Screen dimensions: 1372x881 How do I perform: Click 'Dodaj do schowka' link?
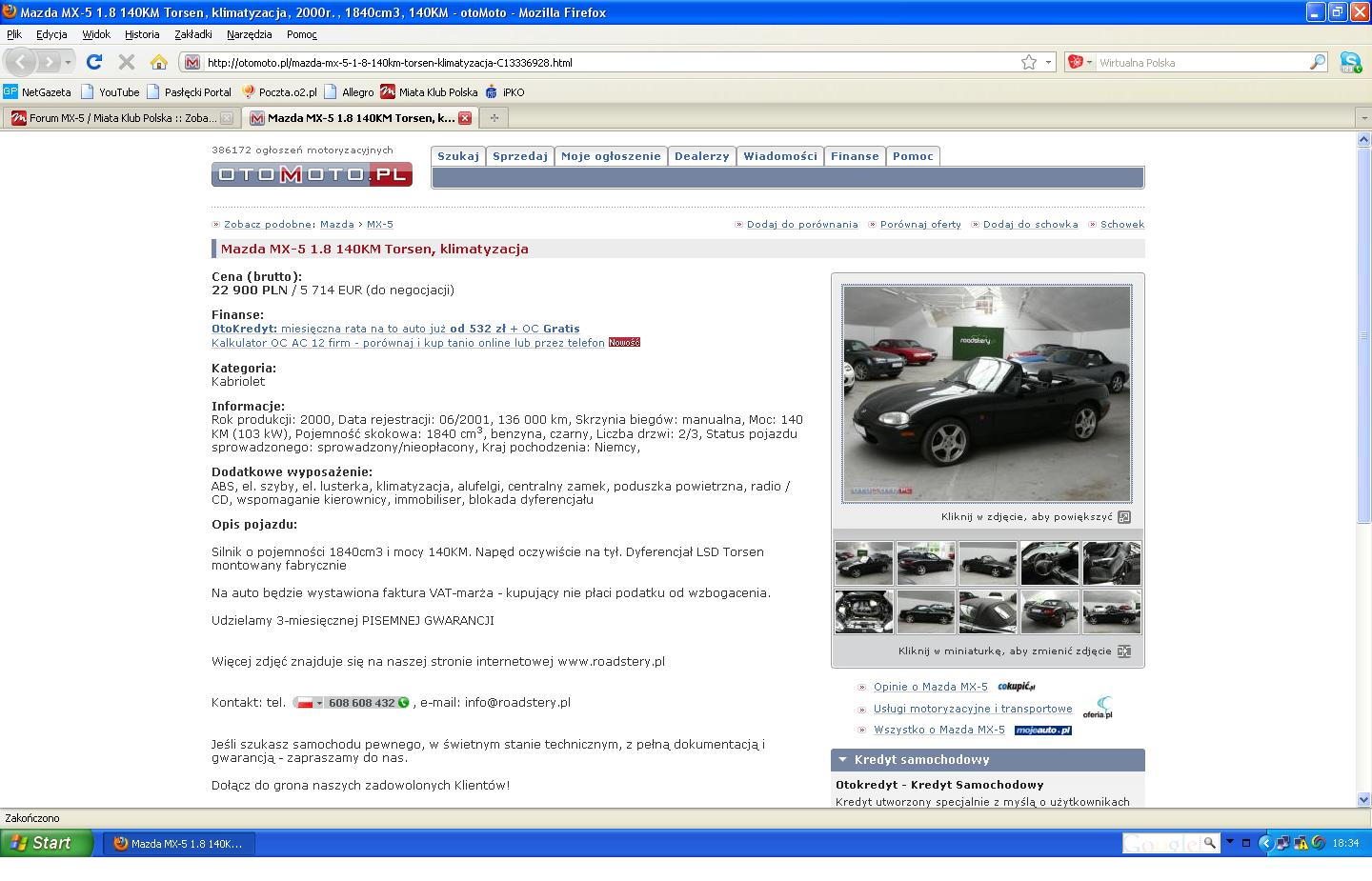[x=1031, y=225]
